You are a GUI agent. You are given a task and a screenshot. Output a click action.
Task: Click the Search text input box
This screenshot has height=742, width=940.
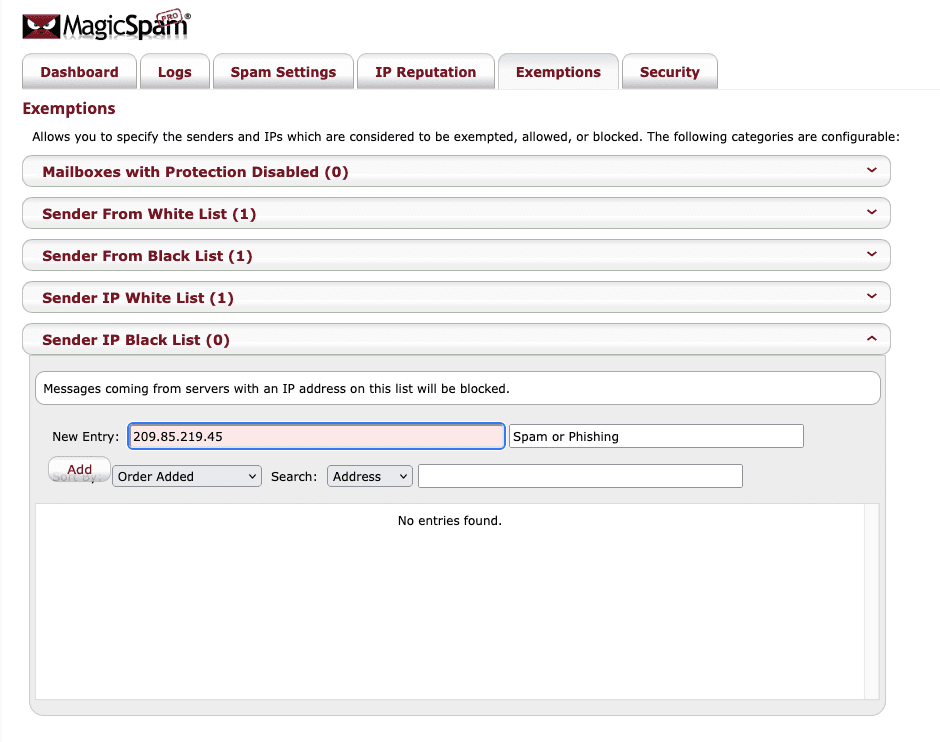point(580,477)
